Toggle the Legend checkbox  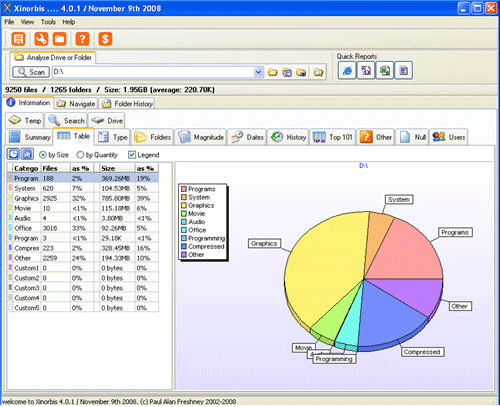click(x=132, y=155)
